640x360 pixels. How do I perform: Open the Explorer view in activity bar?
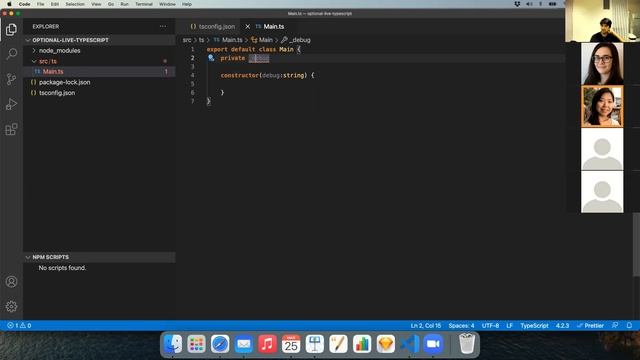11,29
